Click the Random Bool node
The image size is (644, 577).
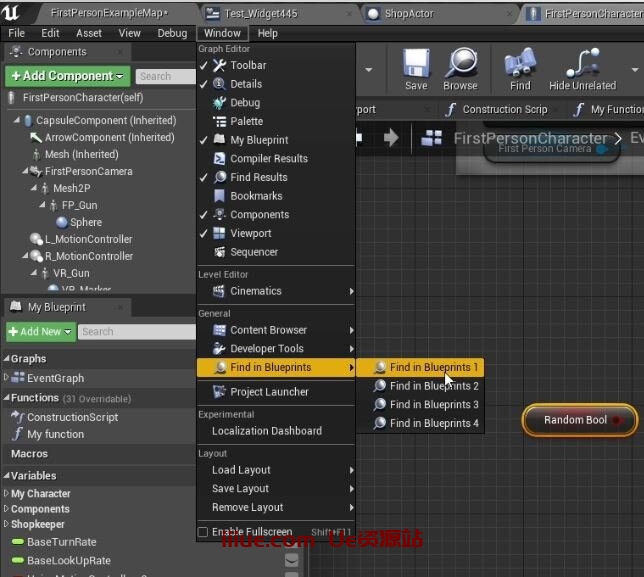[x=576, y=420]
